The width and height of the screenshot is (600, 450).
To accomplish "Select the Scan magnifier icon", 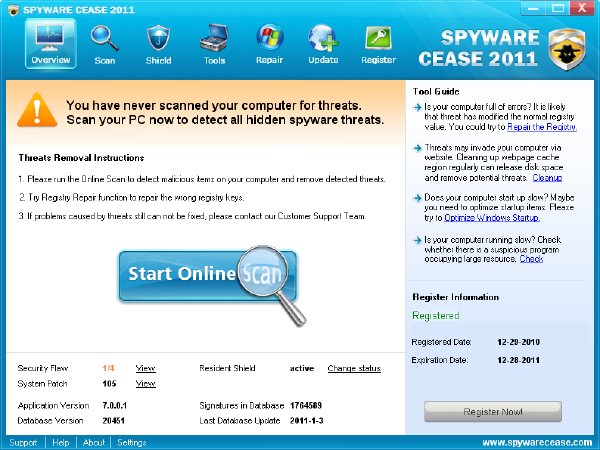I will point(104,39).
